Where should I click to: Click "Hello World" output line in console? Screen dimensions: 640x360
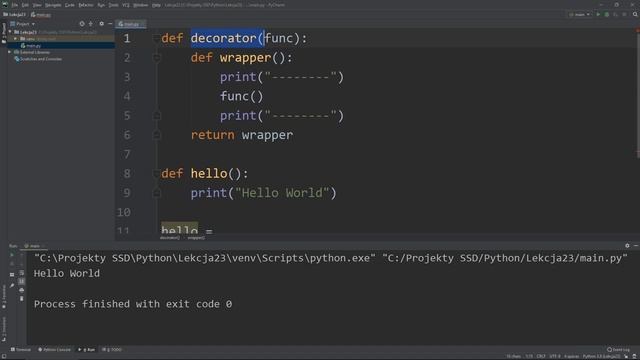click(67, 273)
